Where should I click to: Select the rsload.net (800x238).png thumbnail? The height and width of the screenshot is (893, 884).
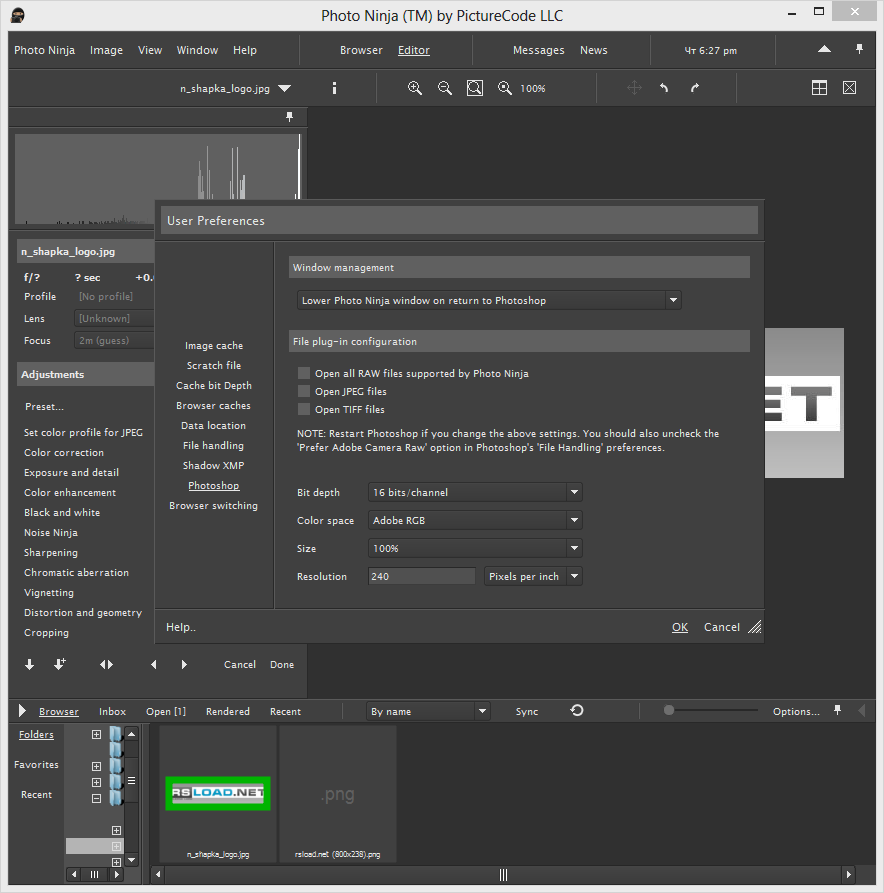click(x=338, y=793)
